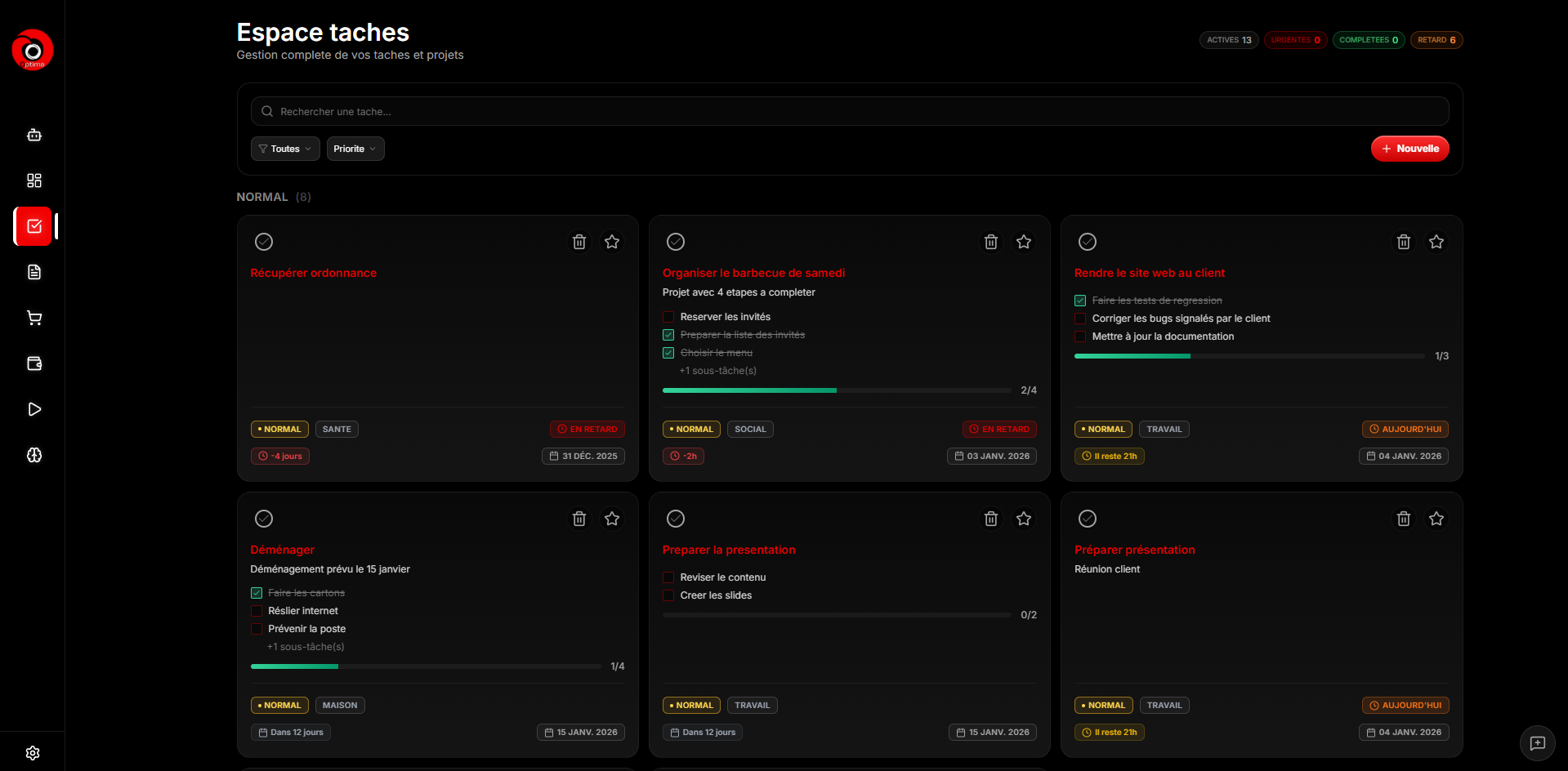Image resolution: width=1568 pixels, height=771 pixels.
Task: Tick the 'Creer les slides' subtask checkbox
Action: tap(668, 595)
